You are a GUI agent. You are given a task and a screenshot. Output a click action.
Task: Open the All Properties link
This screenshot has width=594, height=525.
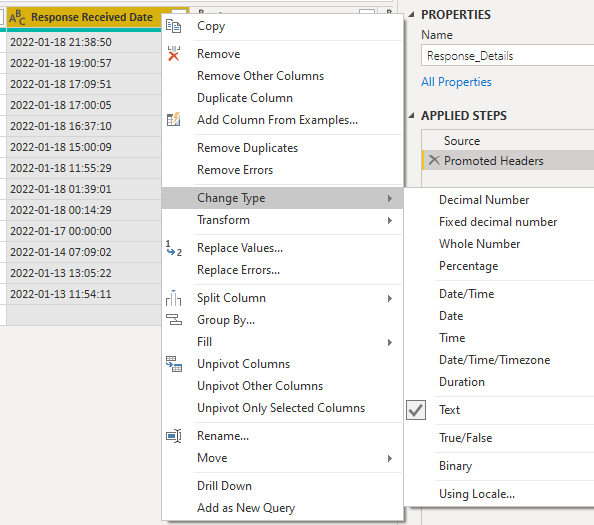[x=456, y=82]
